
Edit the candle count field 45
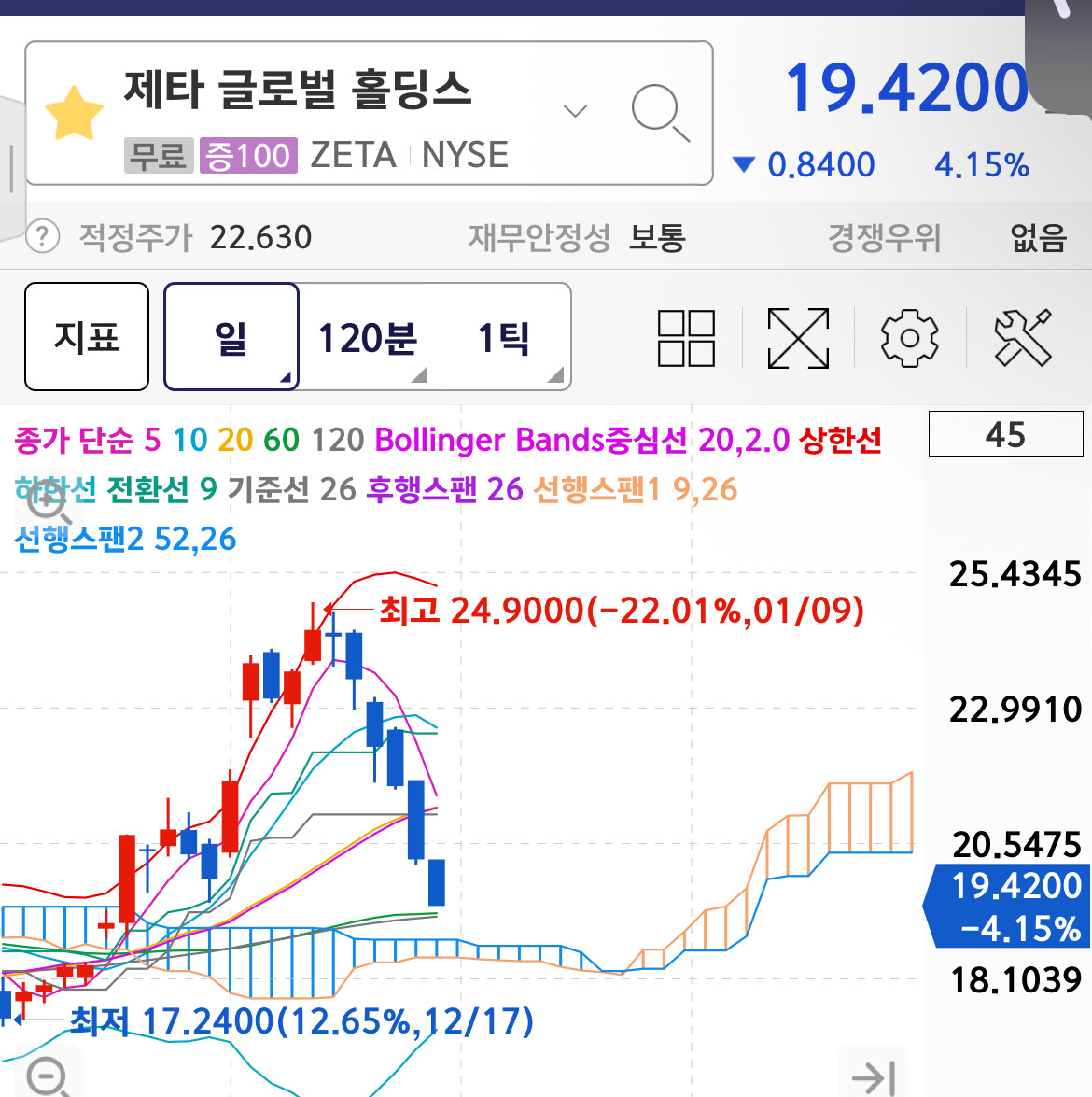tap(1005, 434)
